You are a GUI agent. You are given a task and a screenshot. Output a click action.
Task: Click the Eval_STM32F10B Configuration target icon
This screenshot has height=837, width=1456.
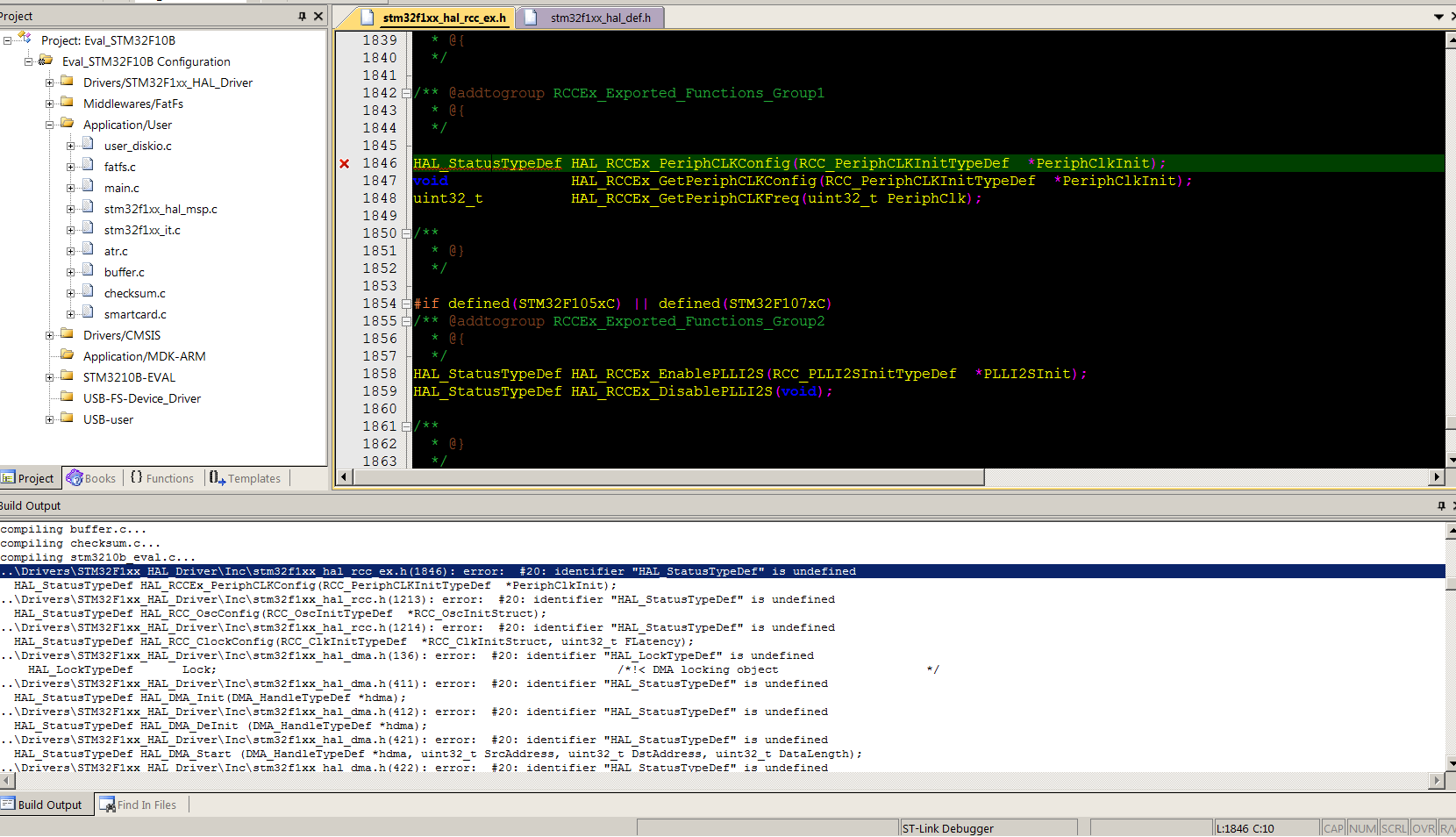coord(46,61)
